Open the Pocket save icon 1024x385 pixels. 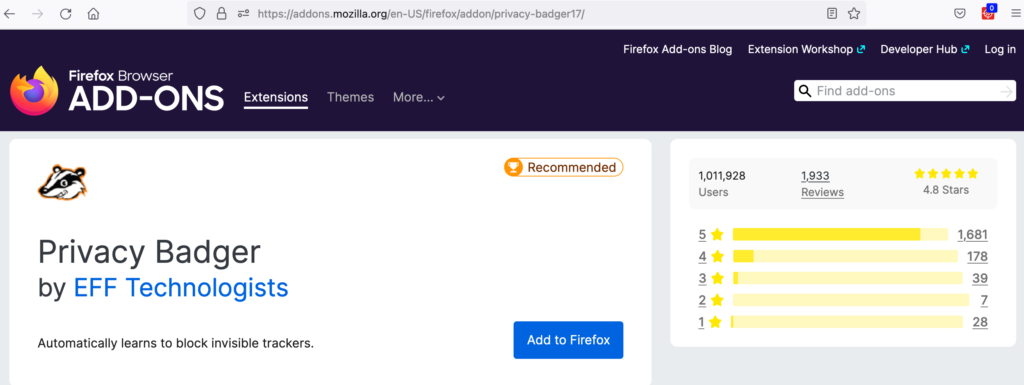click(x=959, y=14)
